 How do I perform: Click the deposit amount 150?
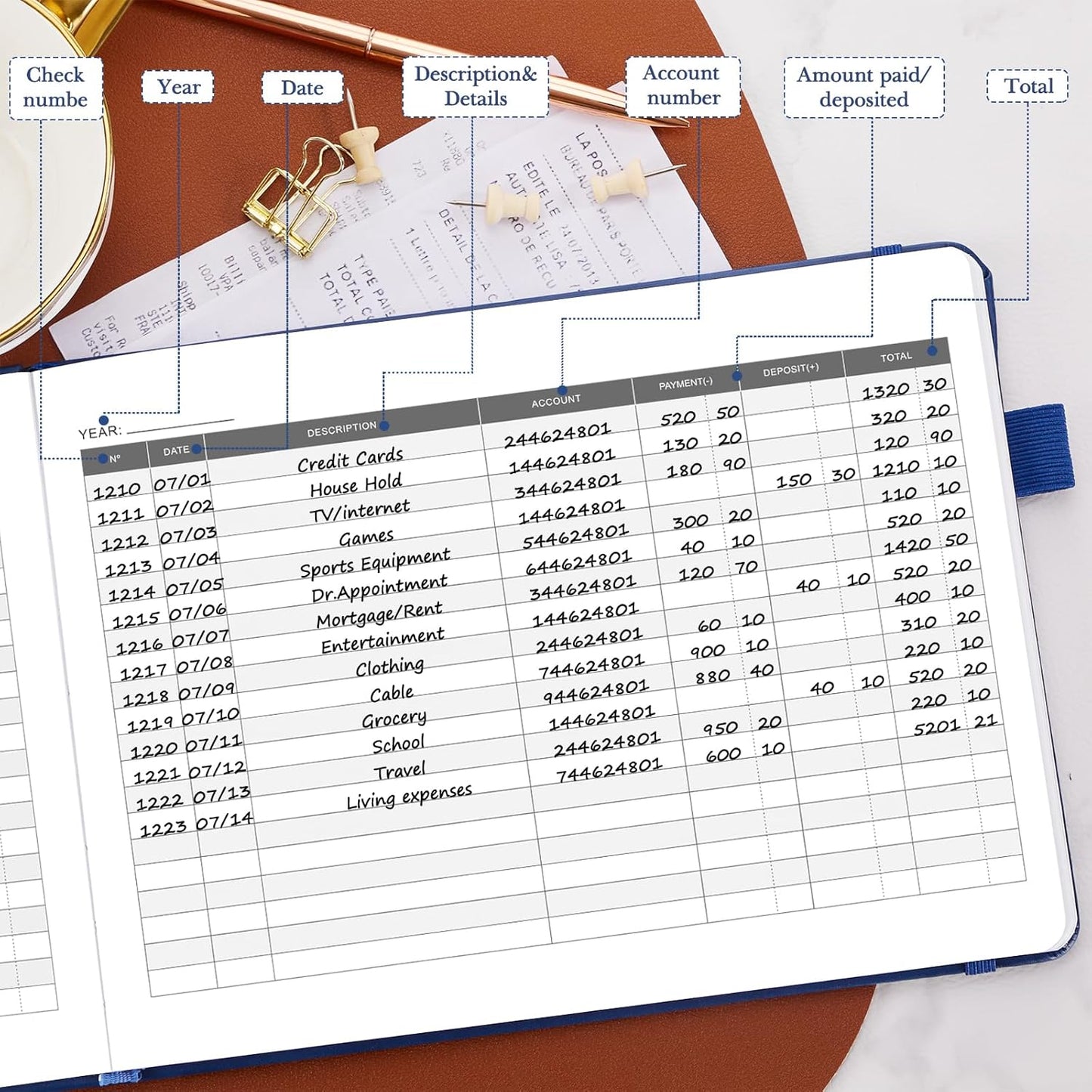pyautogui.click(x=793, y=481)
